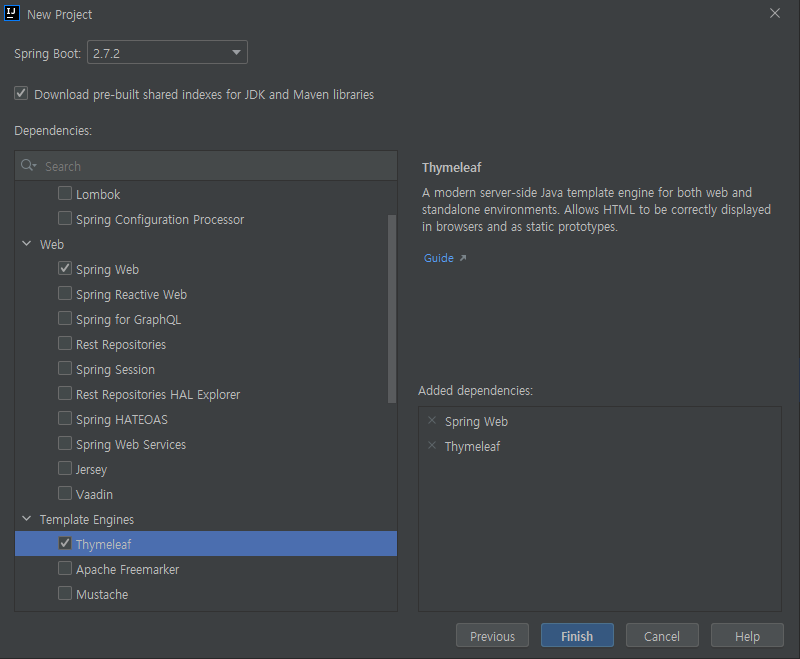Screen dimensions: 800x659
Task: Click the dependencies list scrollbar
Action: pos(392,309)
